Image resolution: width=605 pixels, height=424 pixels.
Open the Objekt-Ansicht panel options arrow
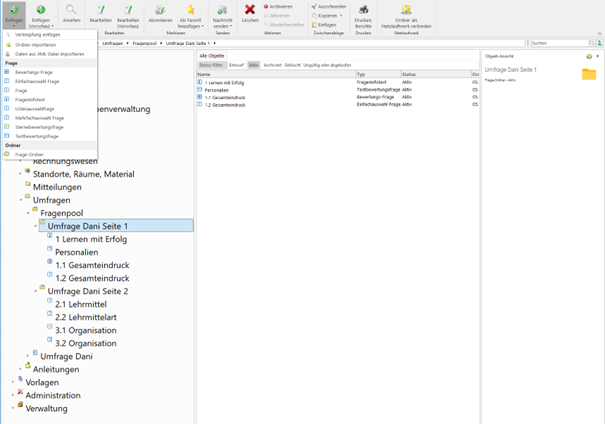tap(597, 56)
